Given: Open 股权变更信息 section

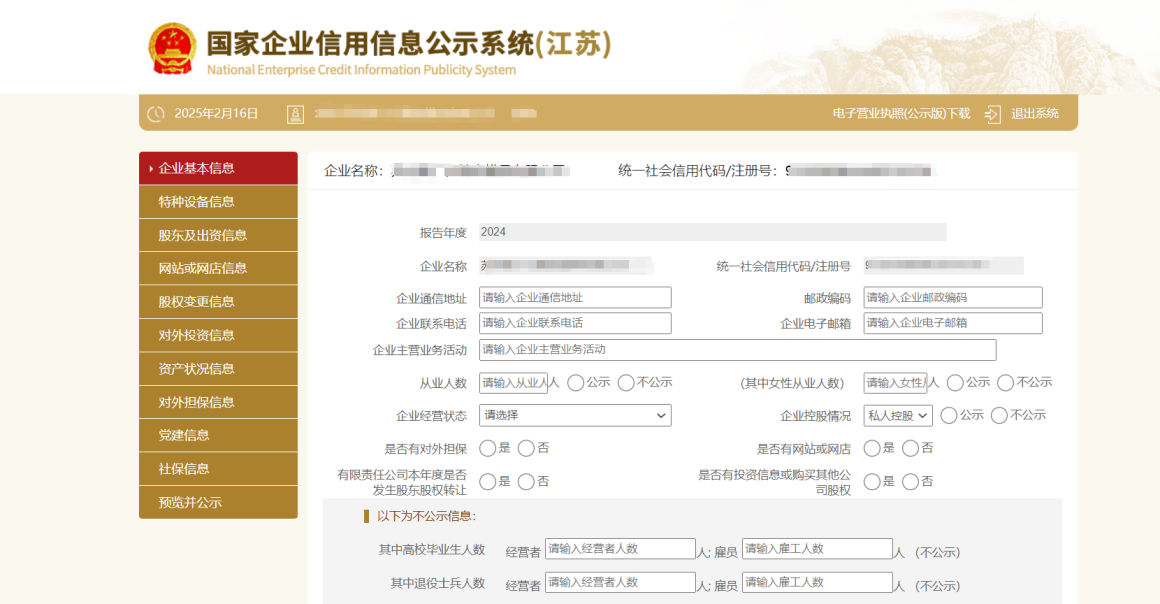Looking at the screenshot, I should point(218,302).
